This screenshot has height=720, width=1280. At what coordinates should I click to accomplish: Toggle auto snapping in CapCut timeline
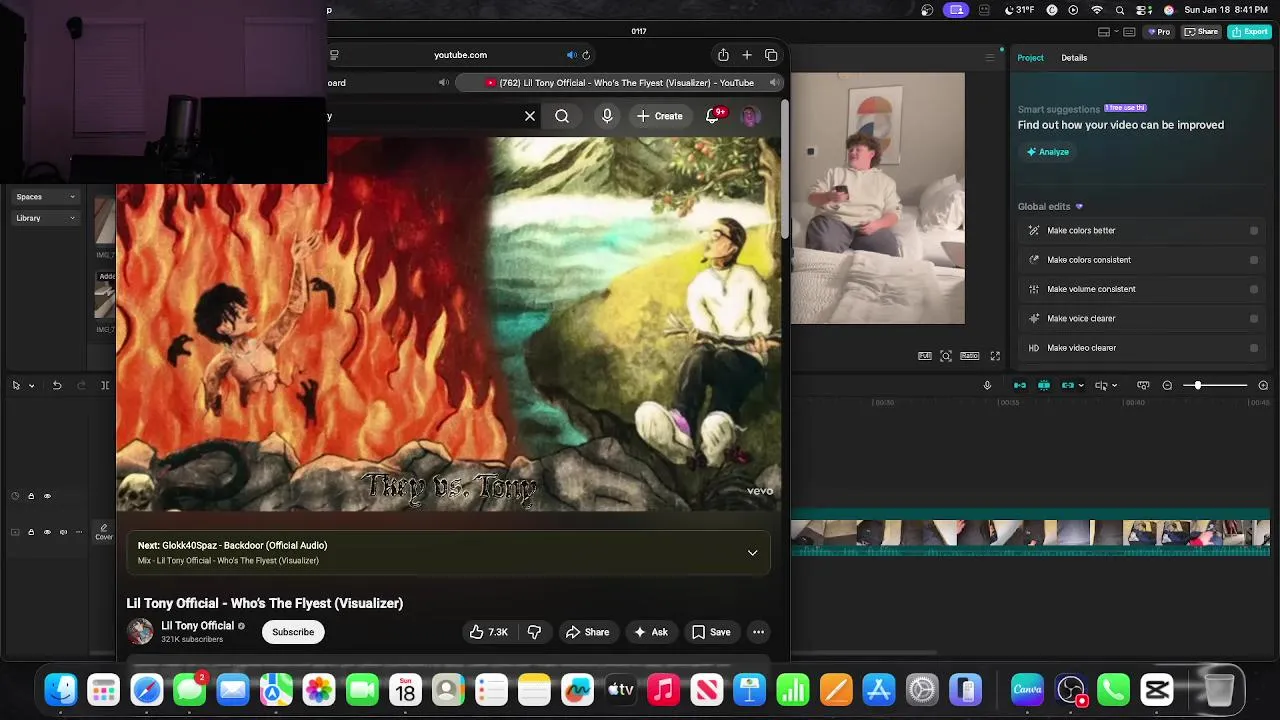(1044, 385)
